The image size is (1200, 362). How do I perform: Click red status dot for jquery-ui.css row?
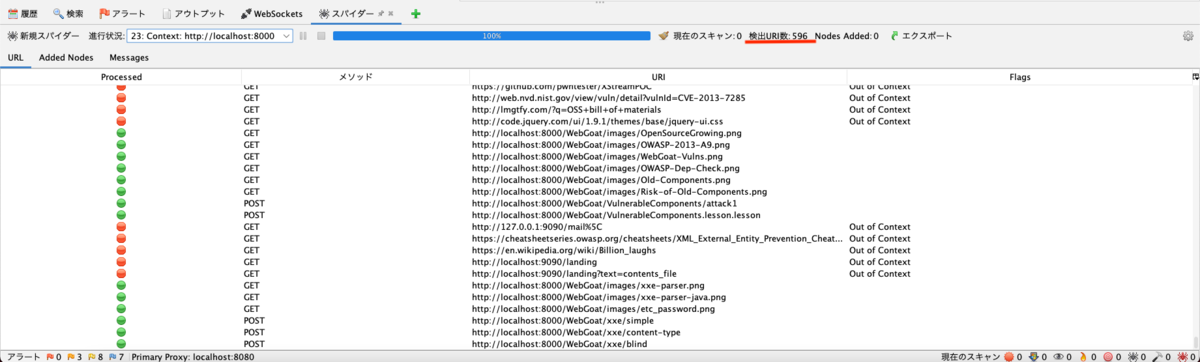121,122
